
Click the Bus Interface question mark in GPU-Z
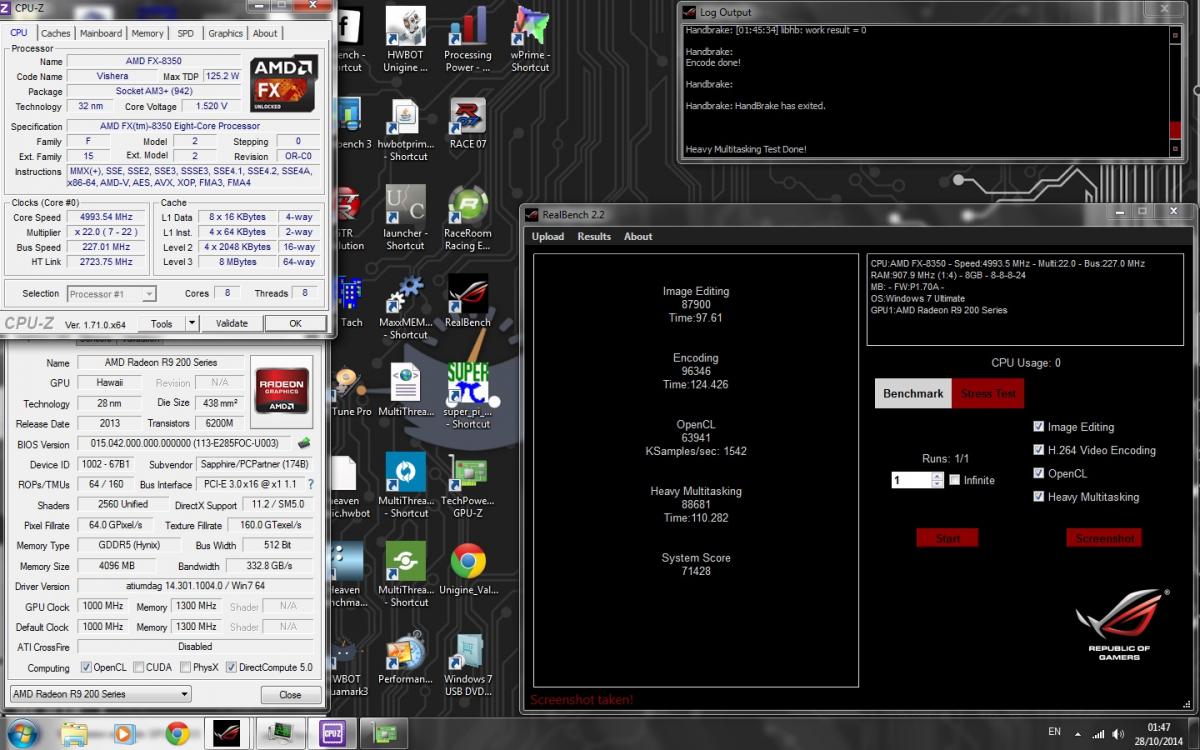(x=311, y=485)
